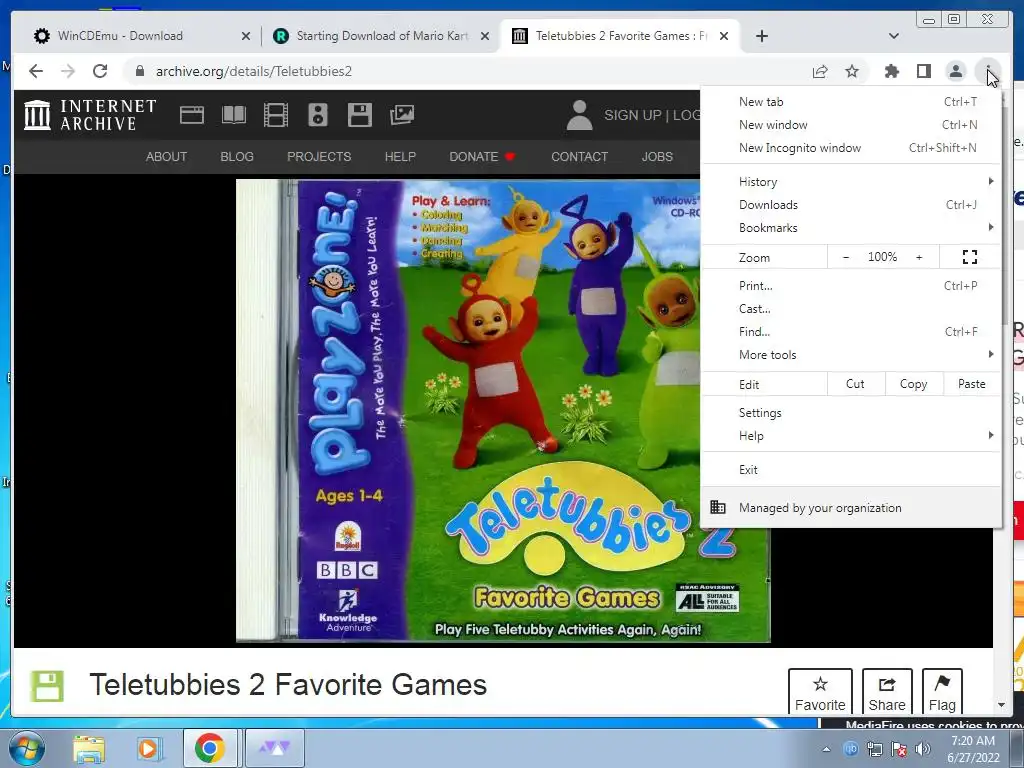Click the share page icon in address bar

point(820,71)
